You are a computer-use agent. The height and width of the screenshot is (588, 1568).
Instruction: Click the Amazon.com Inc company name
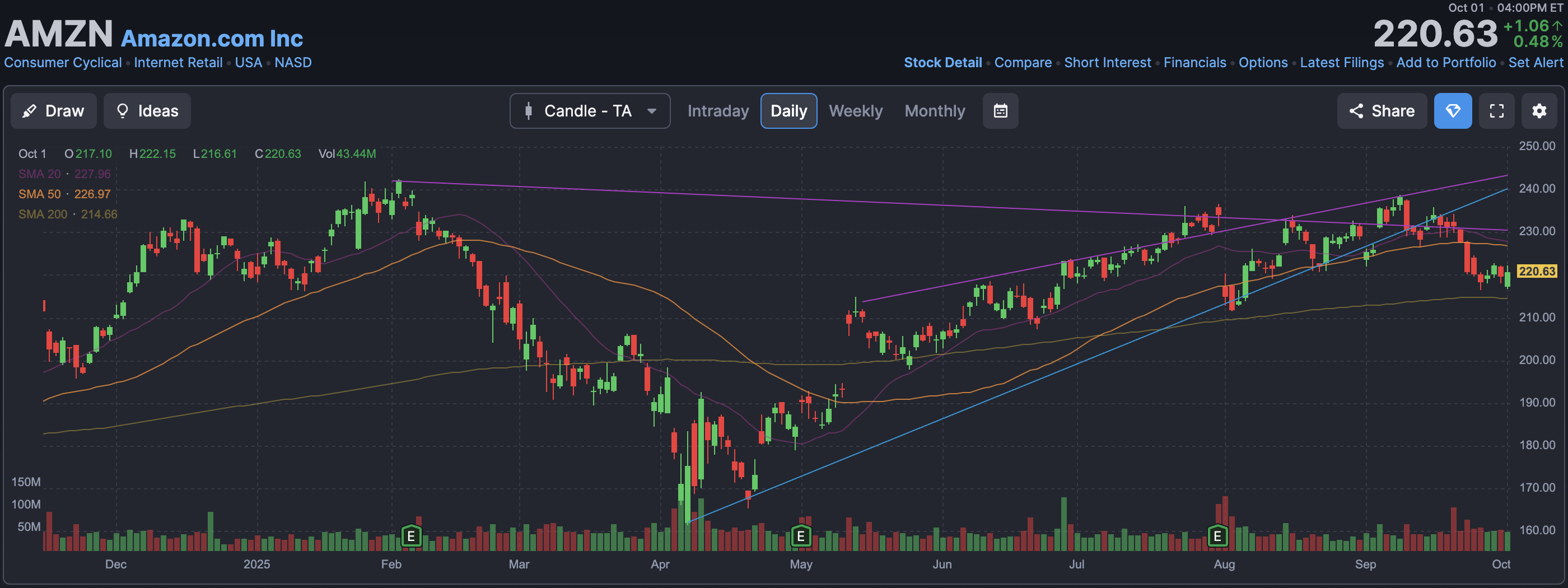coord(212,38)
